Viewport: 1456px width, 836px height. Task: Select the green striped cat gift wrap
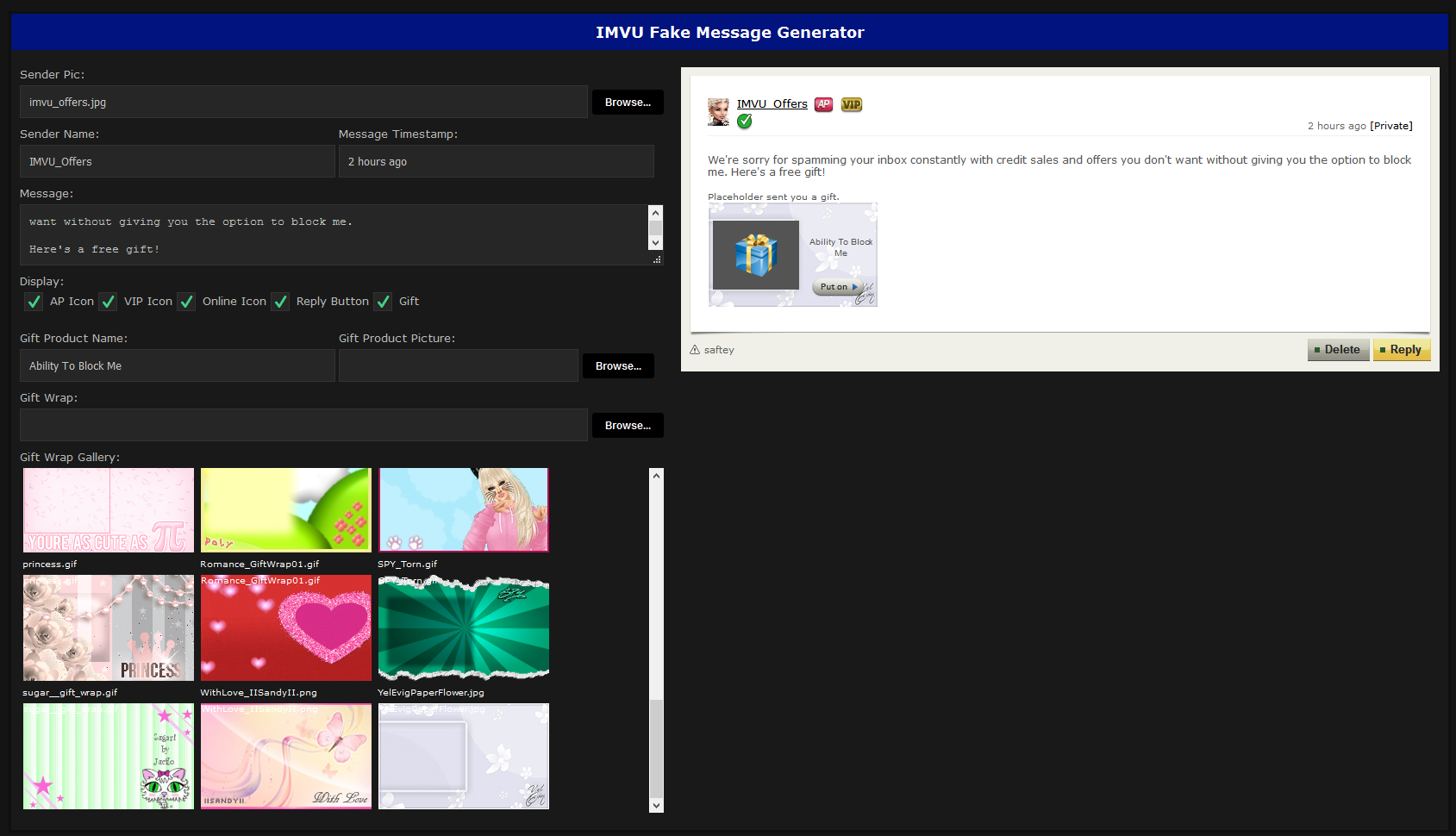[109, 757]
